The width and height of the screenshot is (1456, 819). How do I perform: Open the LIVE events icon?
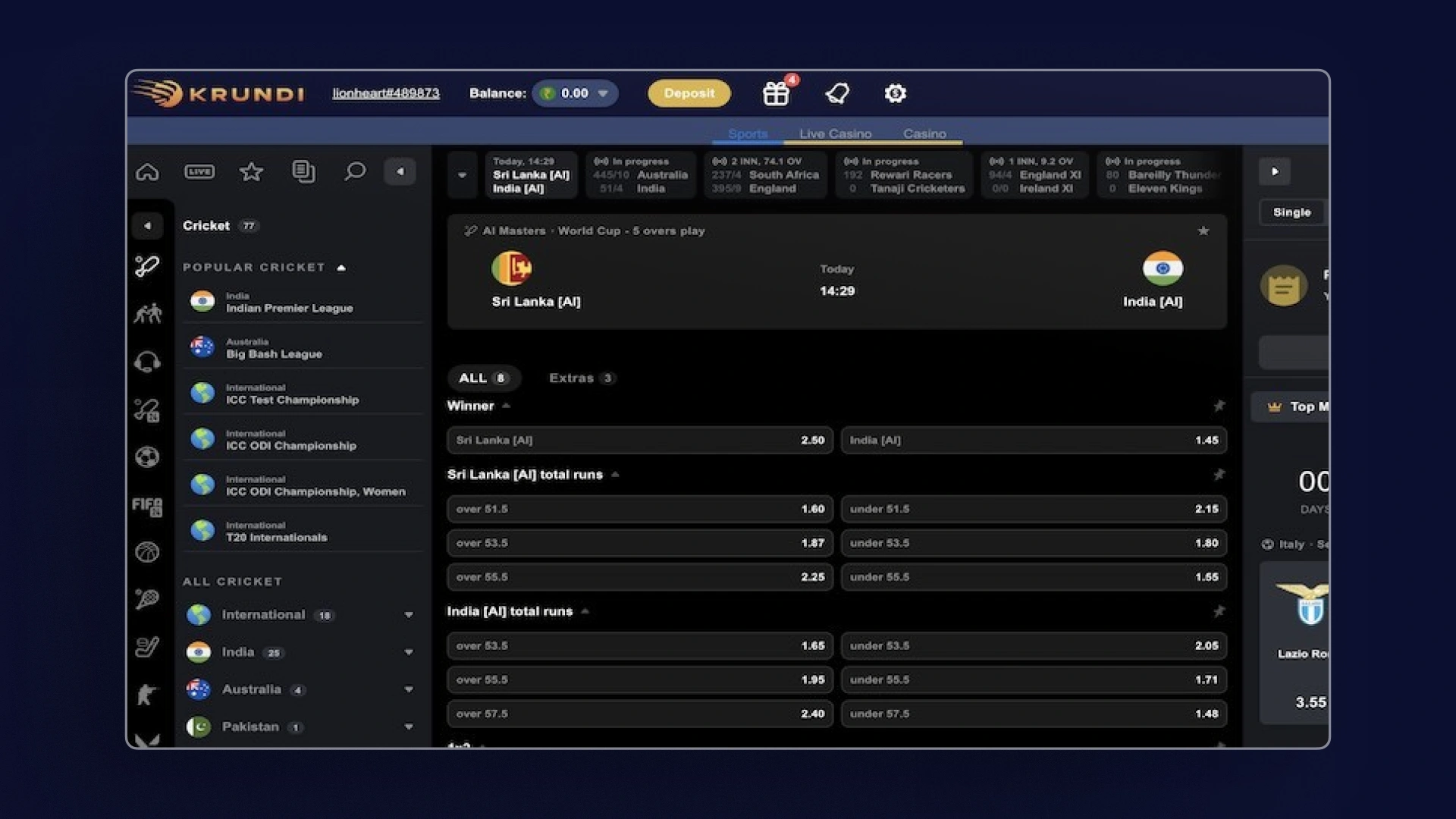(x=199, y=171)
